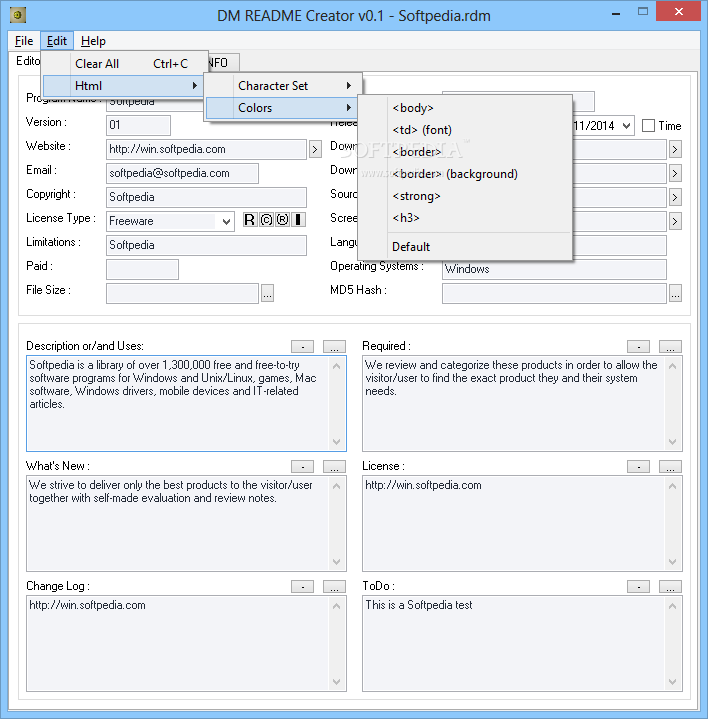Click arrow button right of Screenshot field
This screenshot has width=708, height=719.
click(675, 221)
